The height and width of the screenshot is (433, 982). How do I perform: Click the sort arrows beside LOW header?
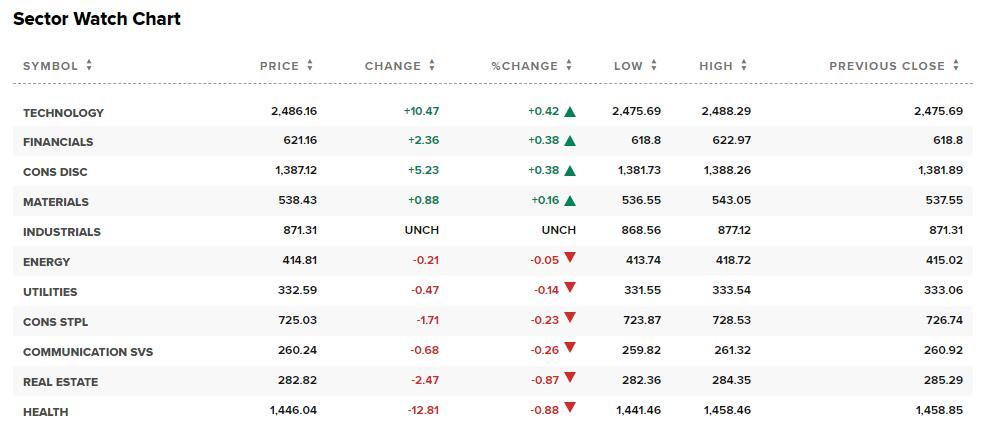[x=654, y=66]
